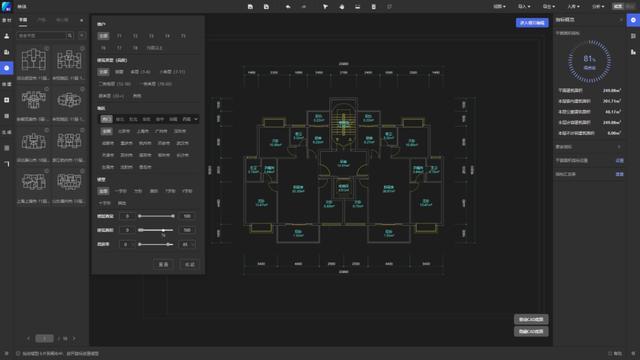
Task: Click the 重置 reset button in filter panel
Action: [163, 264]
